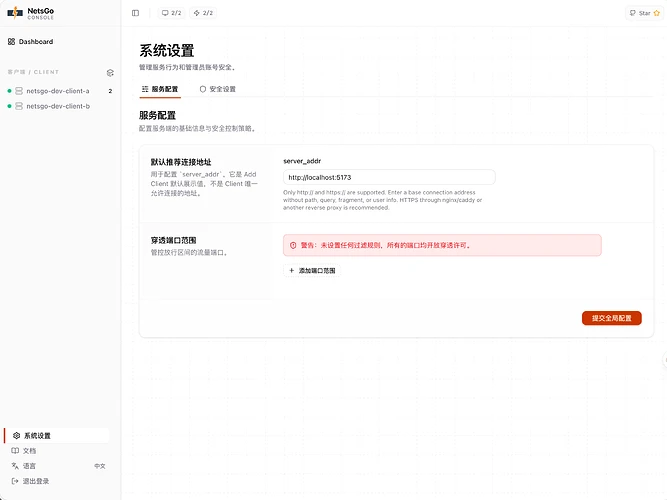Open the tunnels 2/2 lightning indicator
The width and height of the screenshot is (667, 500).
click(x=203, y=13)
